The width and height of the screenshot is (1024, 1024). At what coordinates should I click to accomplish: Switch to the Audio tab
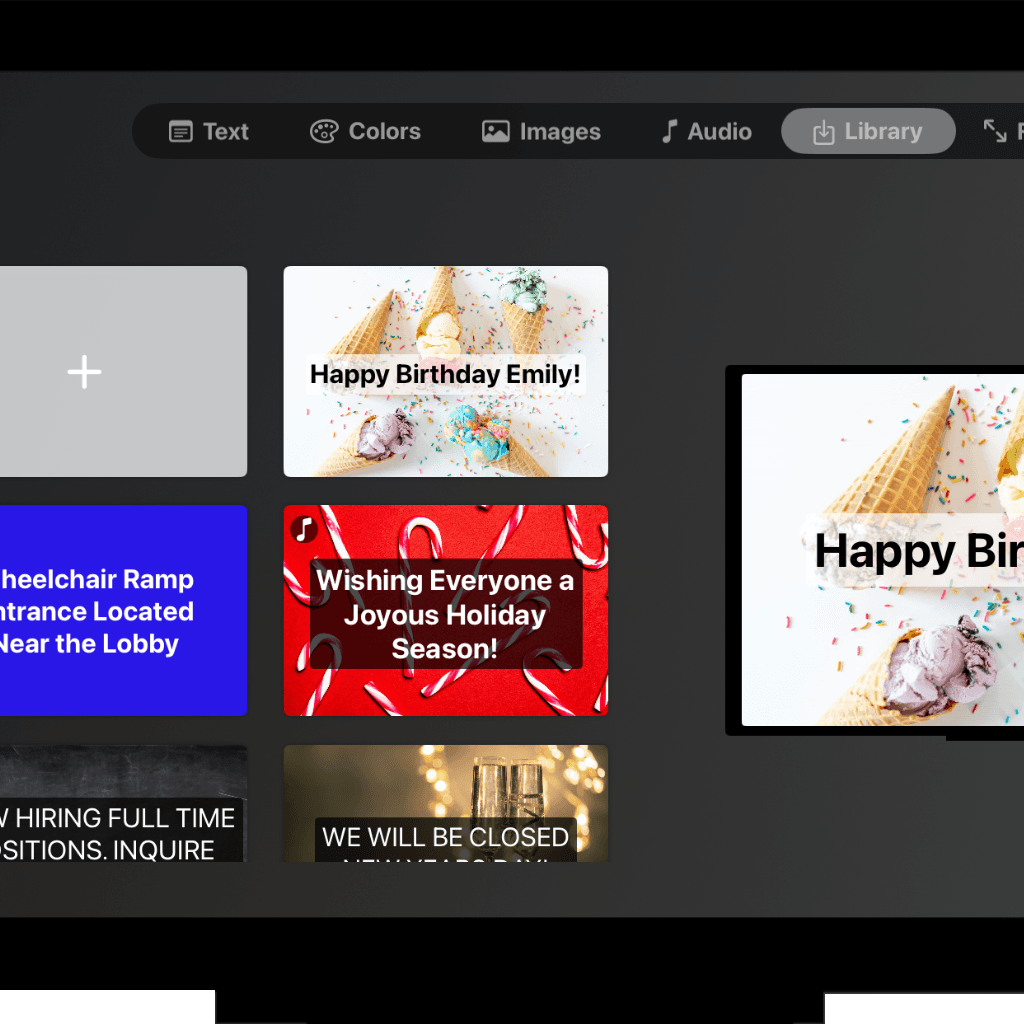click(704, 131)
